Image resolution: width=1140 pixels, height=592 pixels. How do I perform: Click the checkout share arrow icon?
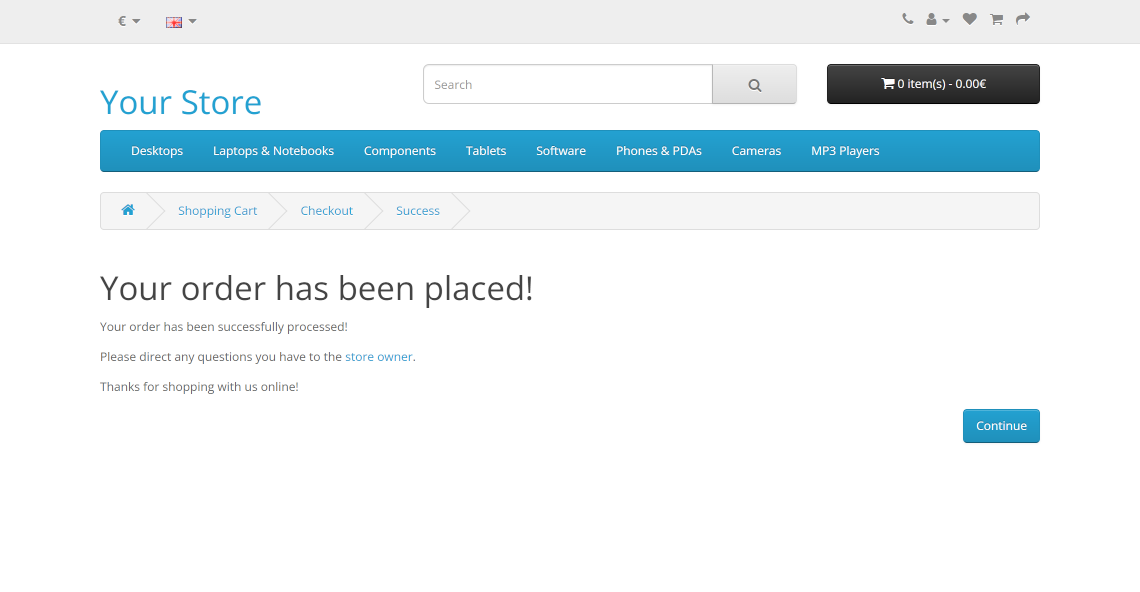click(1022, 19)
